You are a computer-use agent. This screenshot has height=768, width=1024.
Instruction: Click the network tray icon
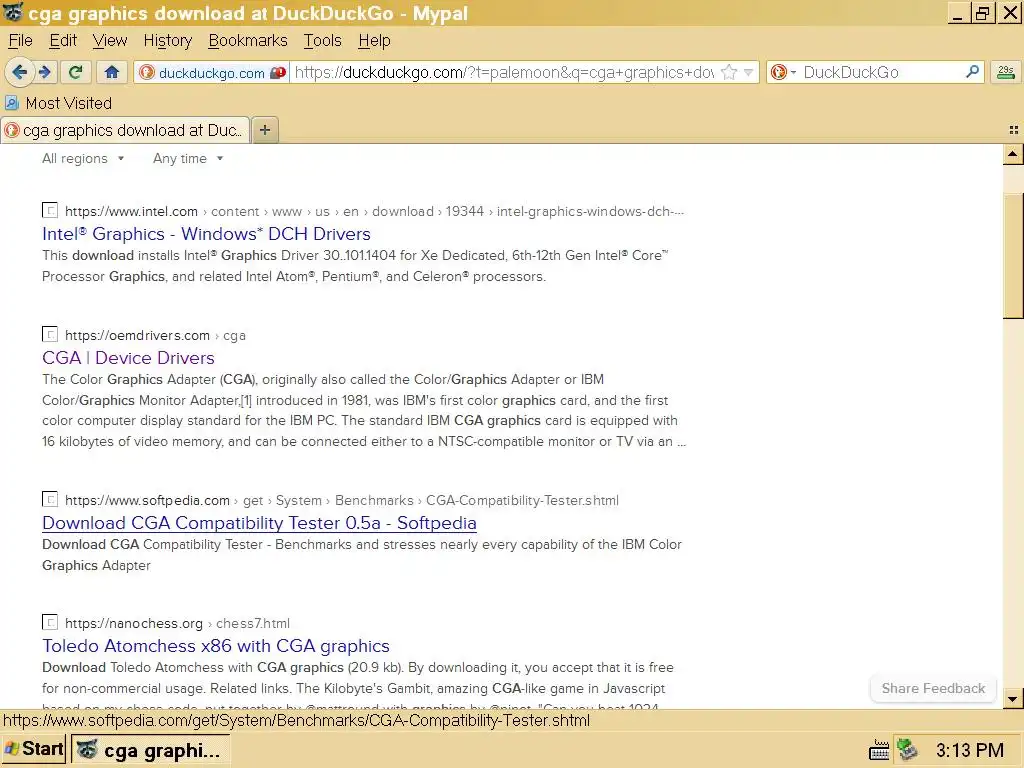[907, 750]
